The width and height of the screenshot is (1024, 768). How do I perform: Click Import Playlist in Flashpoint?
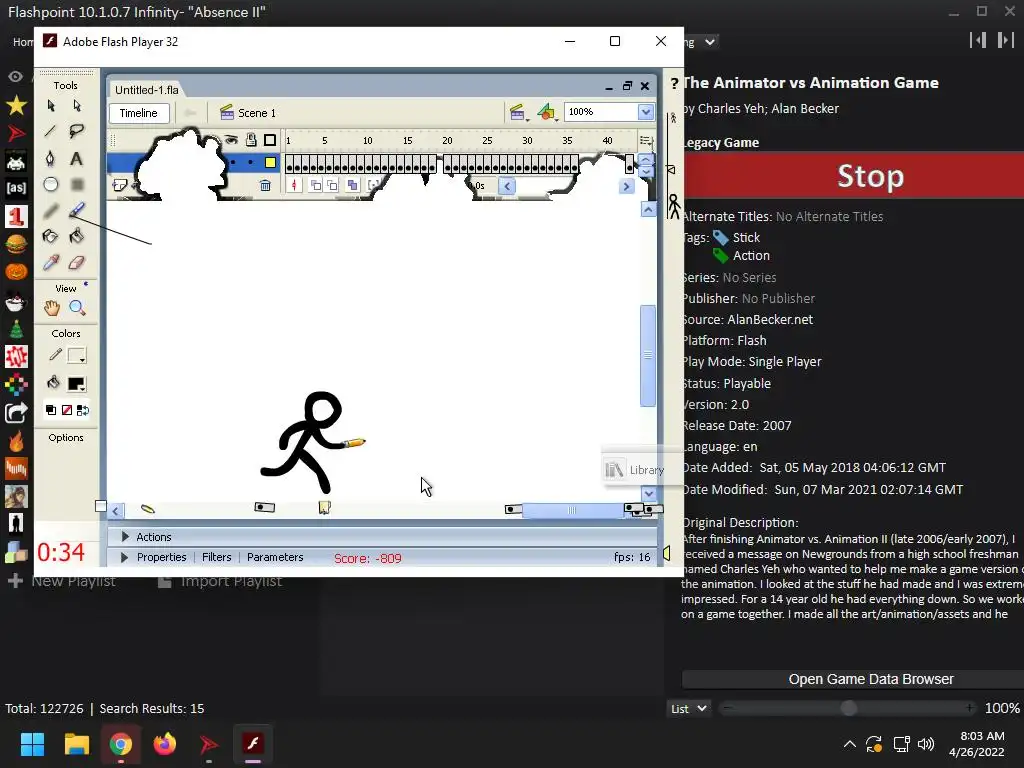(220, 581)
